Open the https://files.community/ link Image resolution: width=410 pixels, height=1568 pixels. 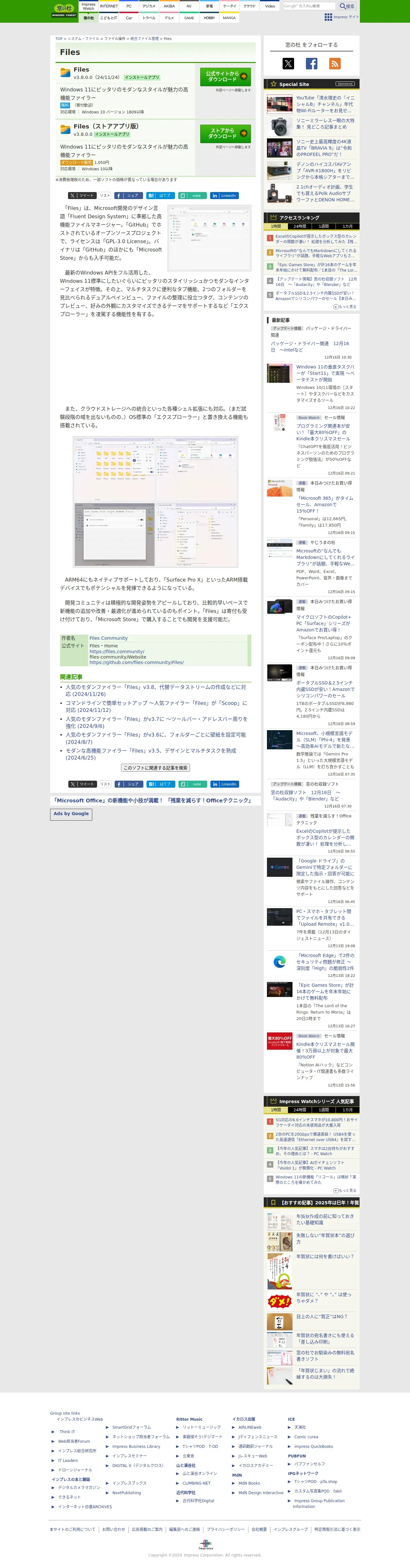(117, 651)
